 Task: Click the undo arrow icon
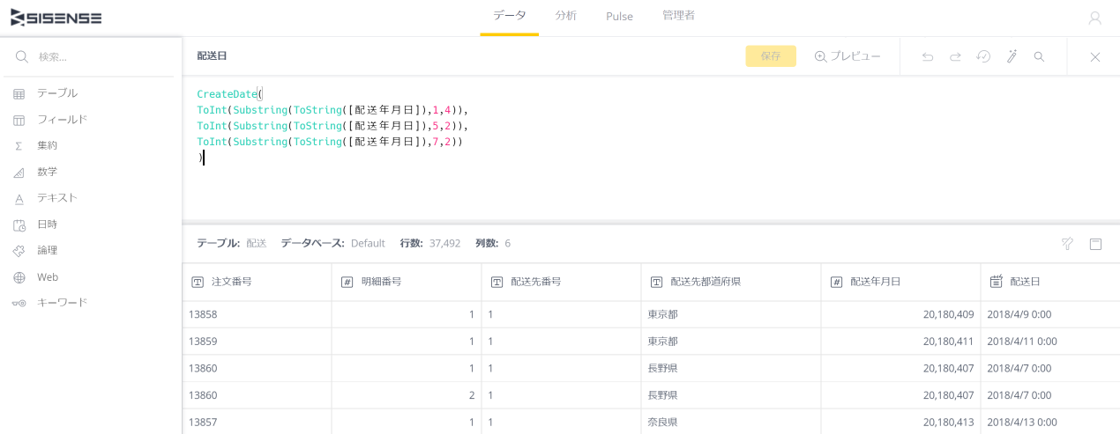pos(928,57)
